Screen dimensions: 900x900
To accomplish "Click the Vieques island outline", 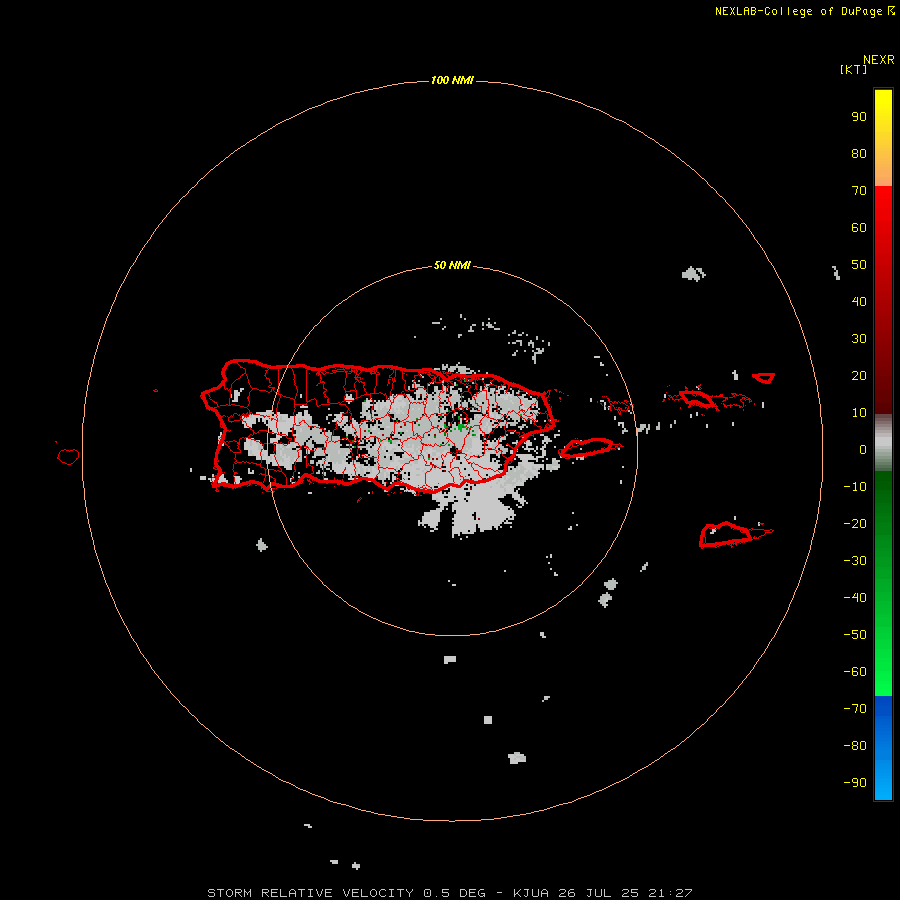I will [x=588, y=448].
